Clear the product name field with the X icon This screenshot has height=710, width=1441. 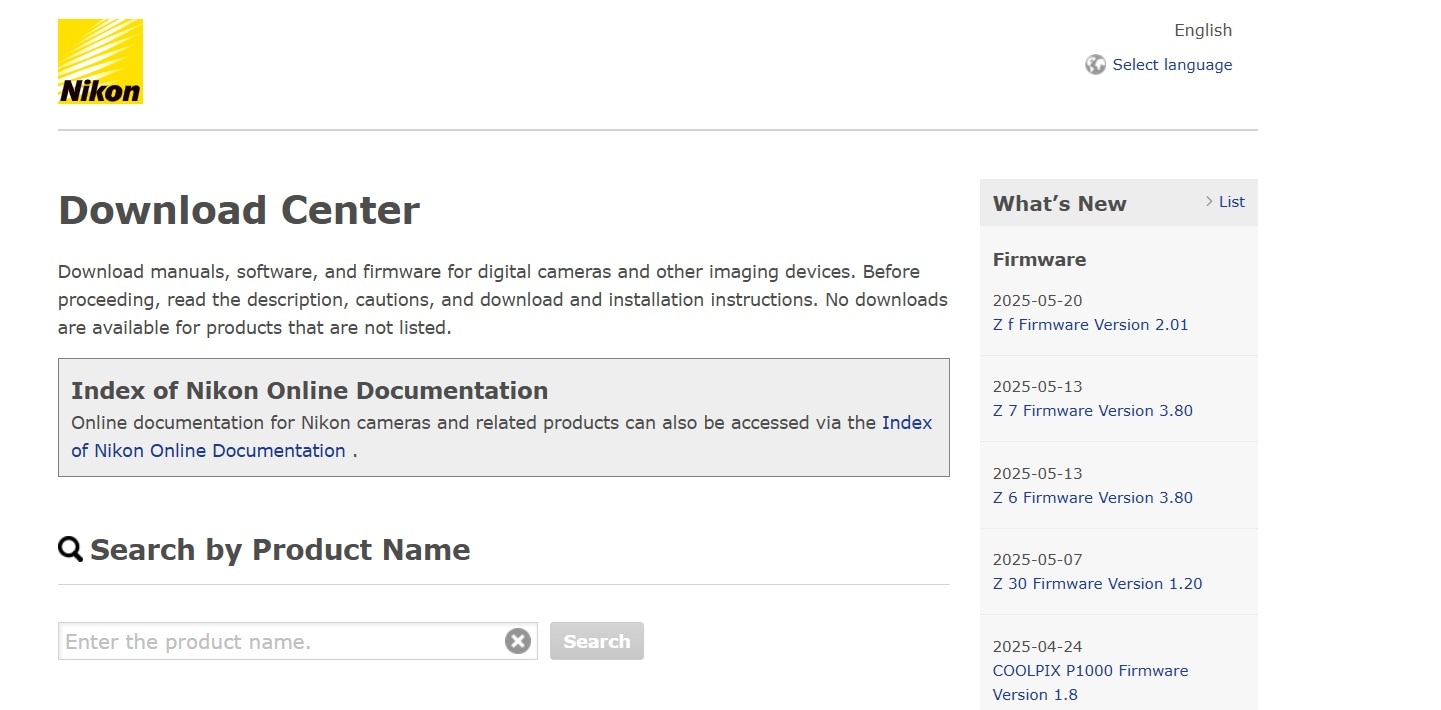point(518,641)
